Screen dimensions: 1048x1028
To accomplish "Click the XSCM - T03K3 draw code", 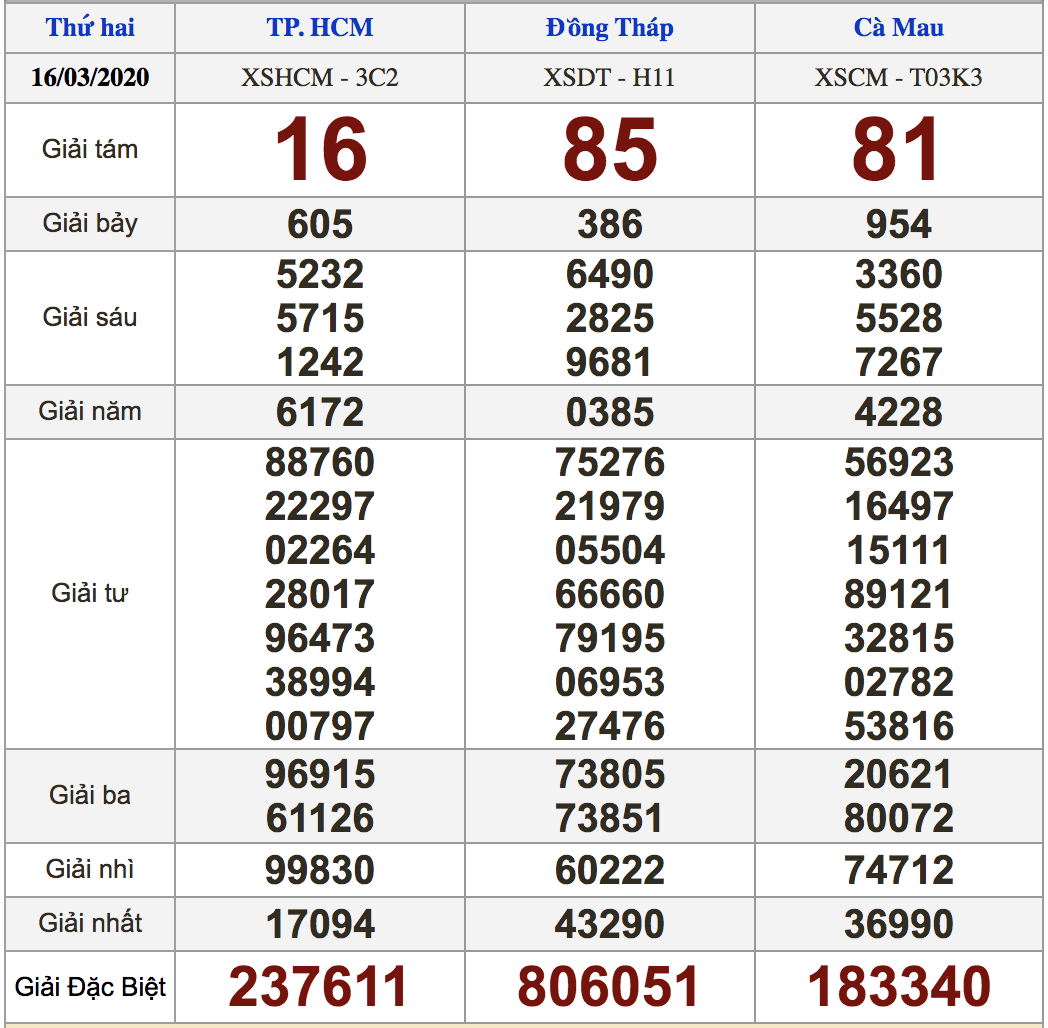I will (x=898, y=78).
